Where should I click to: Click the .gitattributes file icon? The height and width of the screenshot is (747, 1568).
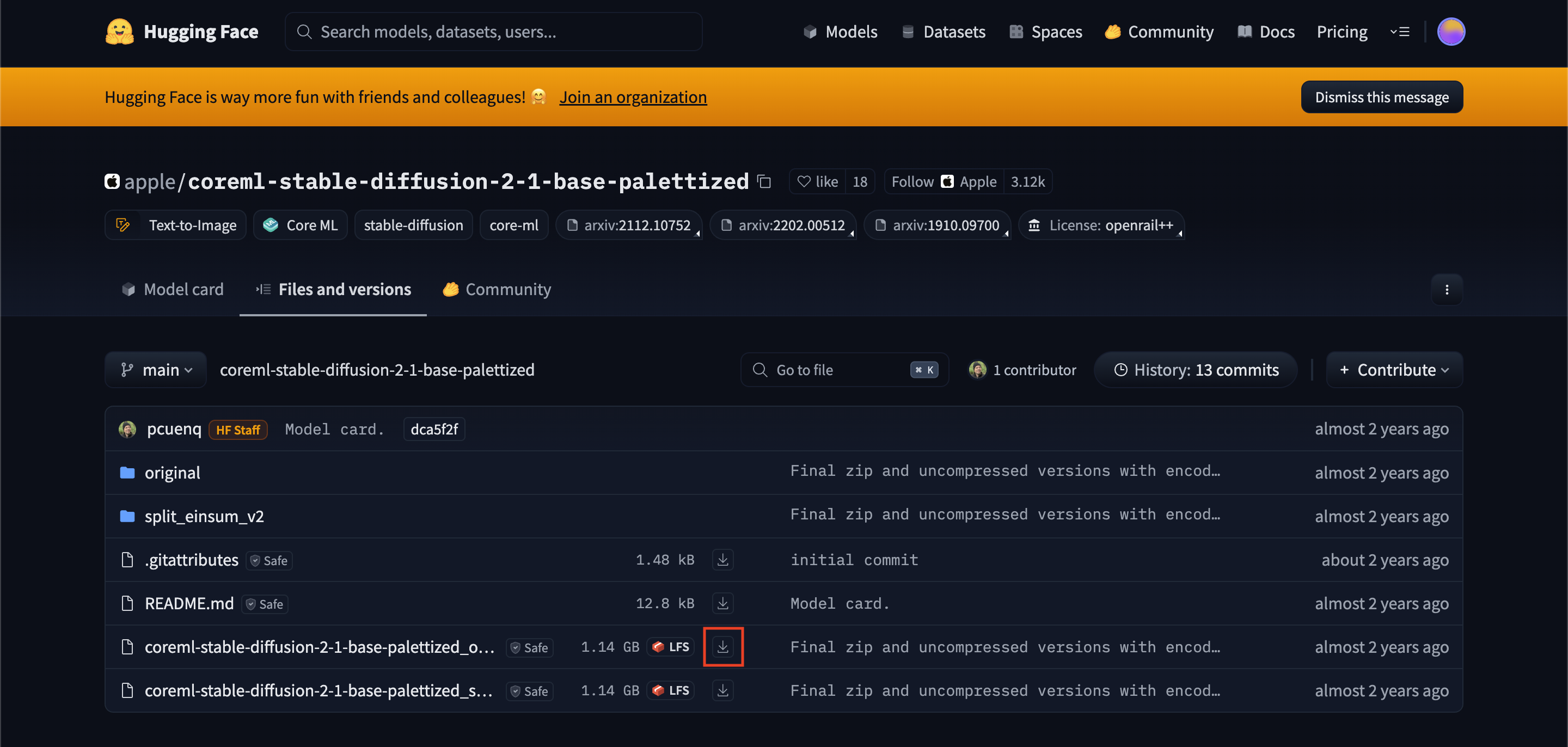click(127, 560)
